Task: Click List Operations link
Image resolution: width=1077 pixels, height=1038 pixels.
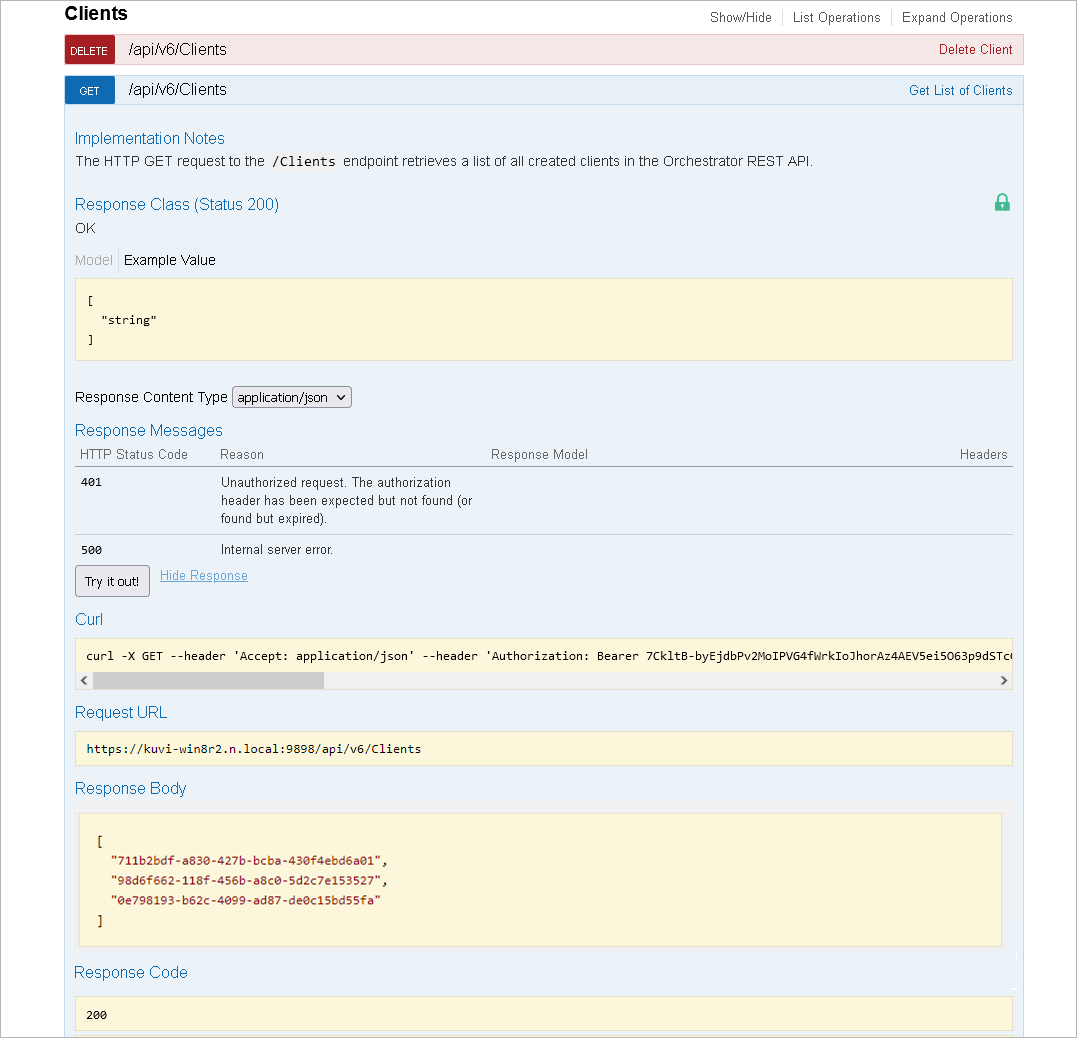Action: tap(836, 17)
